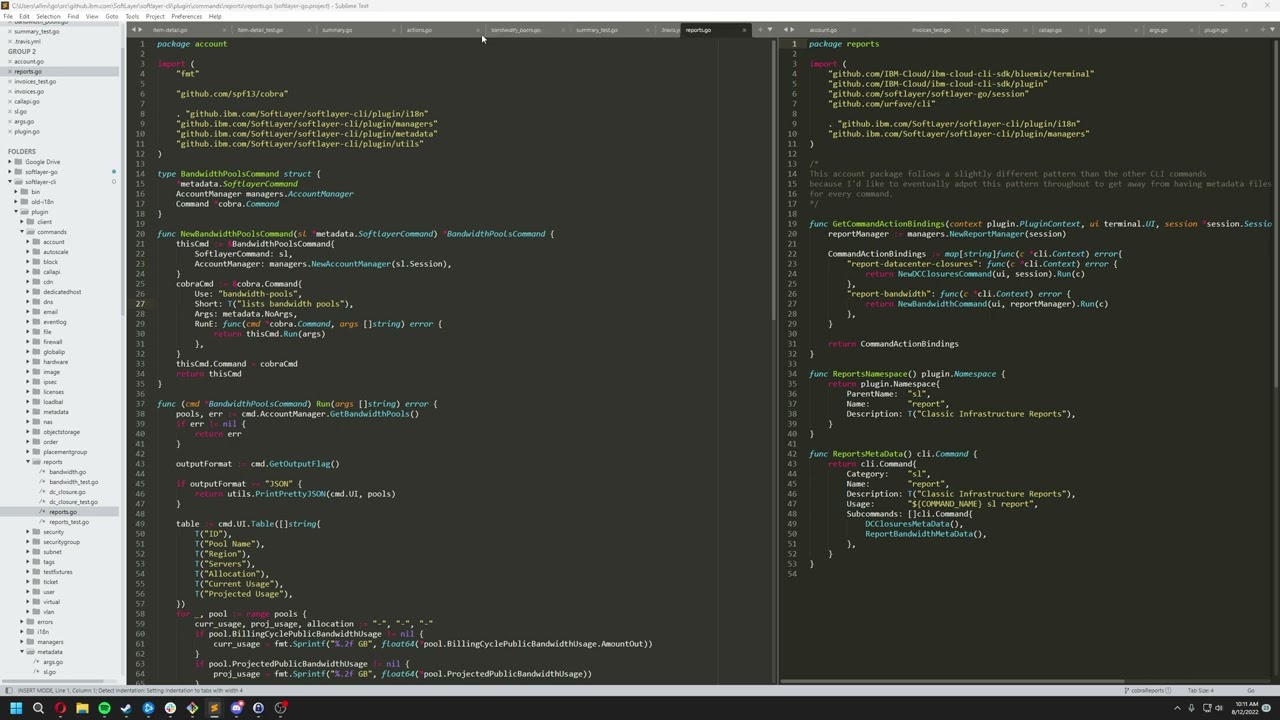Click callapi.go in Group 2 list
This screenshot has height=720, width=1280.
click(x=27, y=101)
